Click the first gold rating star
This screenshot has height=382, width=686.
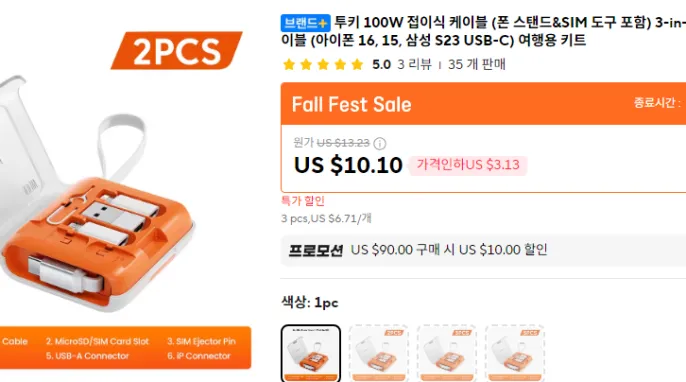tap(289, 65)
